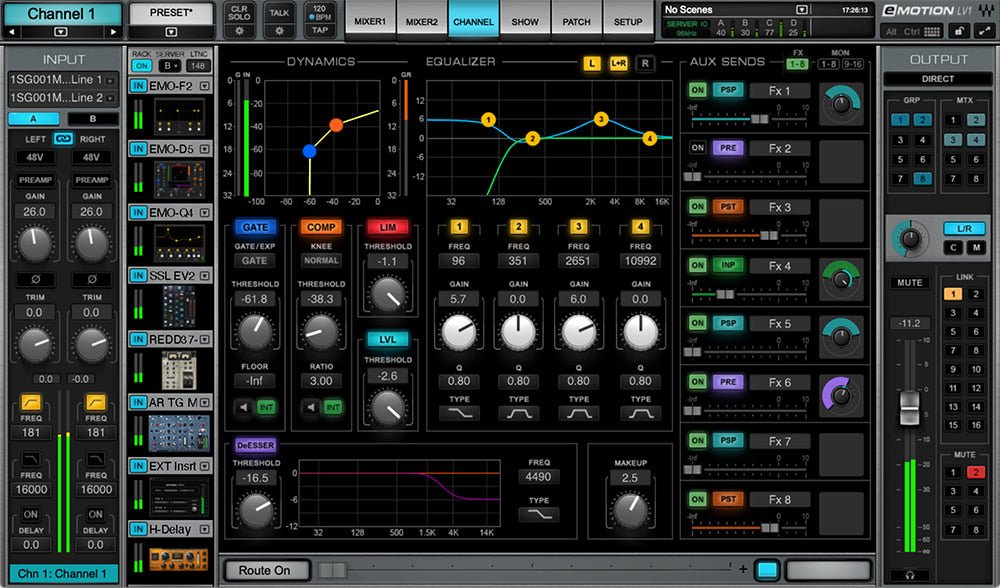Open the EXT Insrt slot menu
The height and width of the screenshot is (588, 1000).
(x=205, y=466)
